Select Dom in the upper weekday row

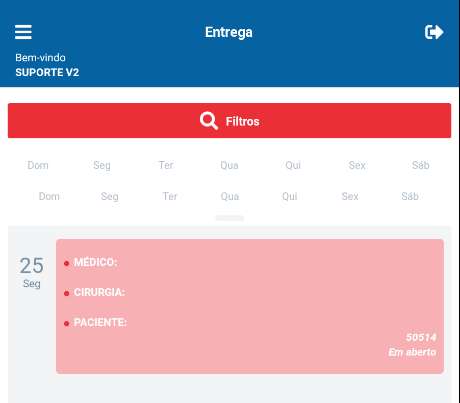pos(38,165)
